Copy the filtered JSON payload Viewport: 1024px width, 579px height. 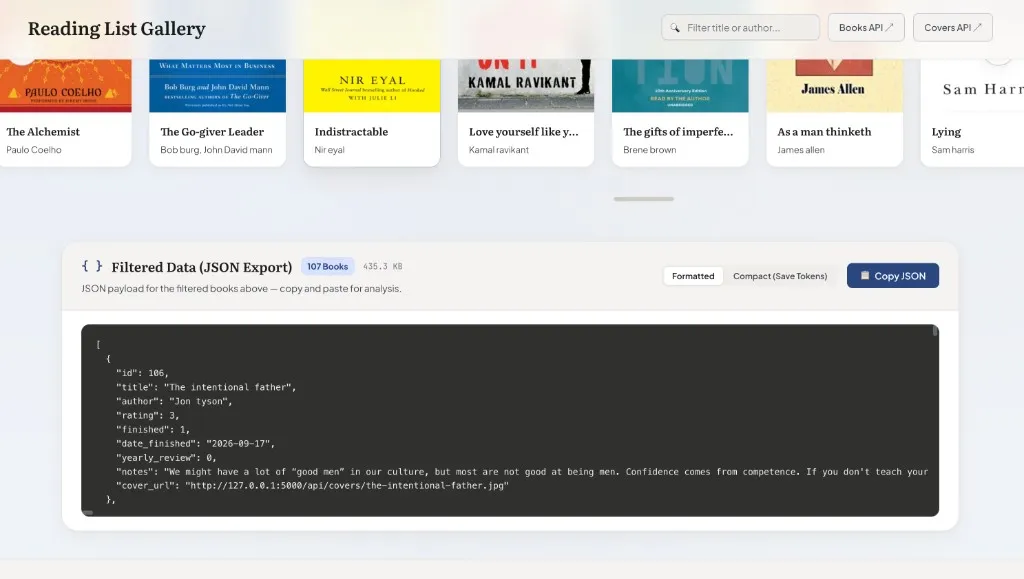(893, 275)
